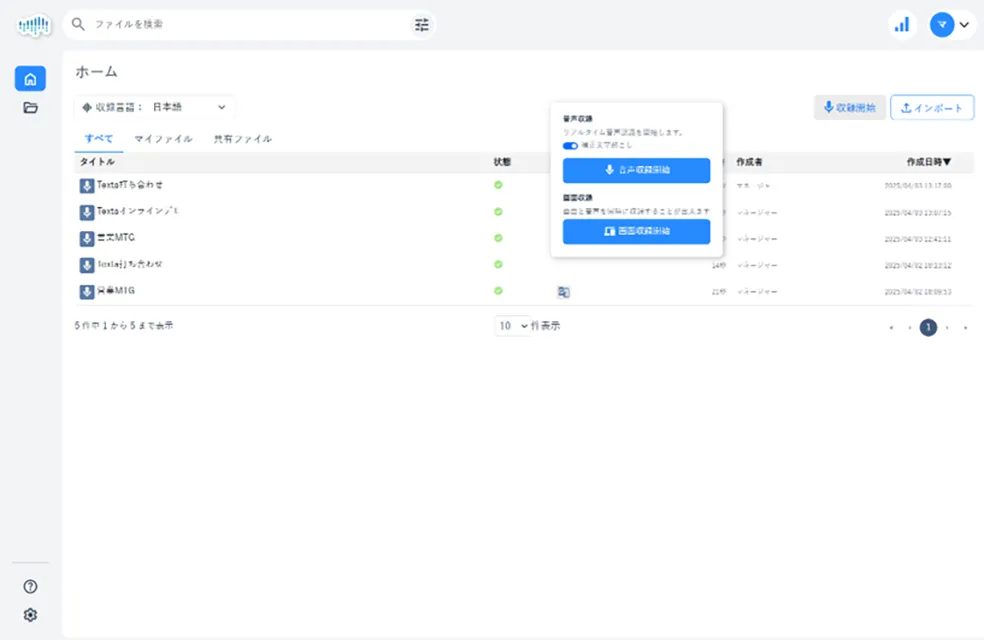Focus the ファイルを検索 search field
984x640 pixels.
[248, 24]
